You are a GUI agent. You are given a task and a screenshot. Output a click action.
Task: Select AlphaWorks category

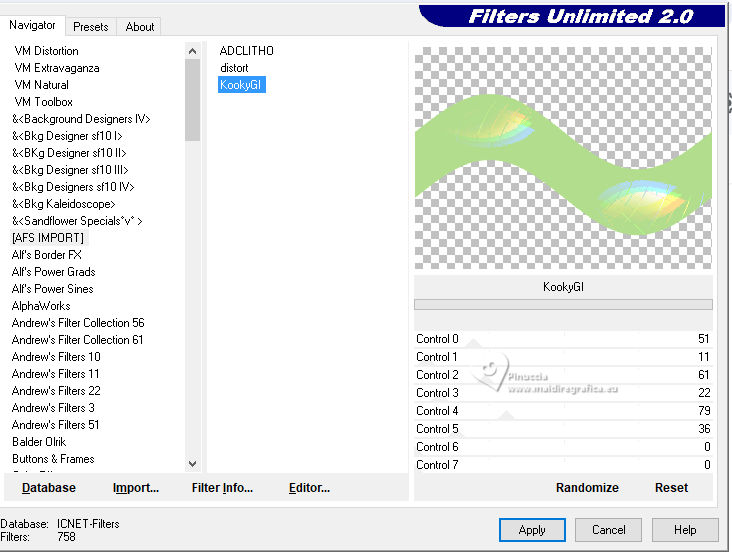tap(41, 306)
